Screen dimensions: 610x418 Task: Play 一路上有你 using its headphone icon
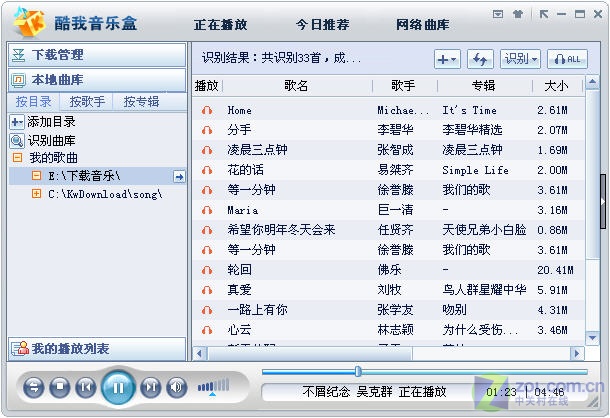(x=207, y=310)
